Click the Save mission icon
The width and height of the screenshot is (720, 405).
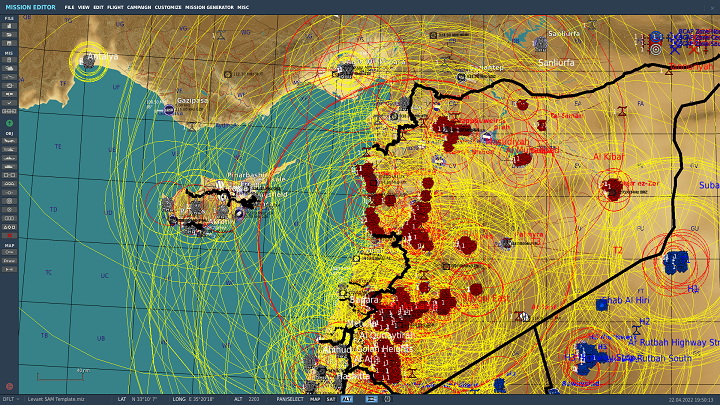9,43
